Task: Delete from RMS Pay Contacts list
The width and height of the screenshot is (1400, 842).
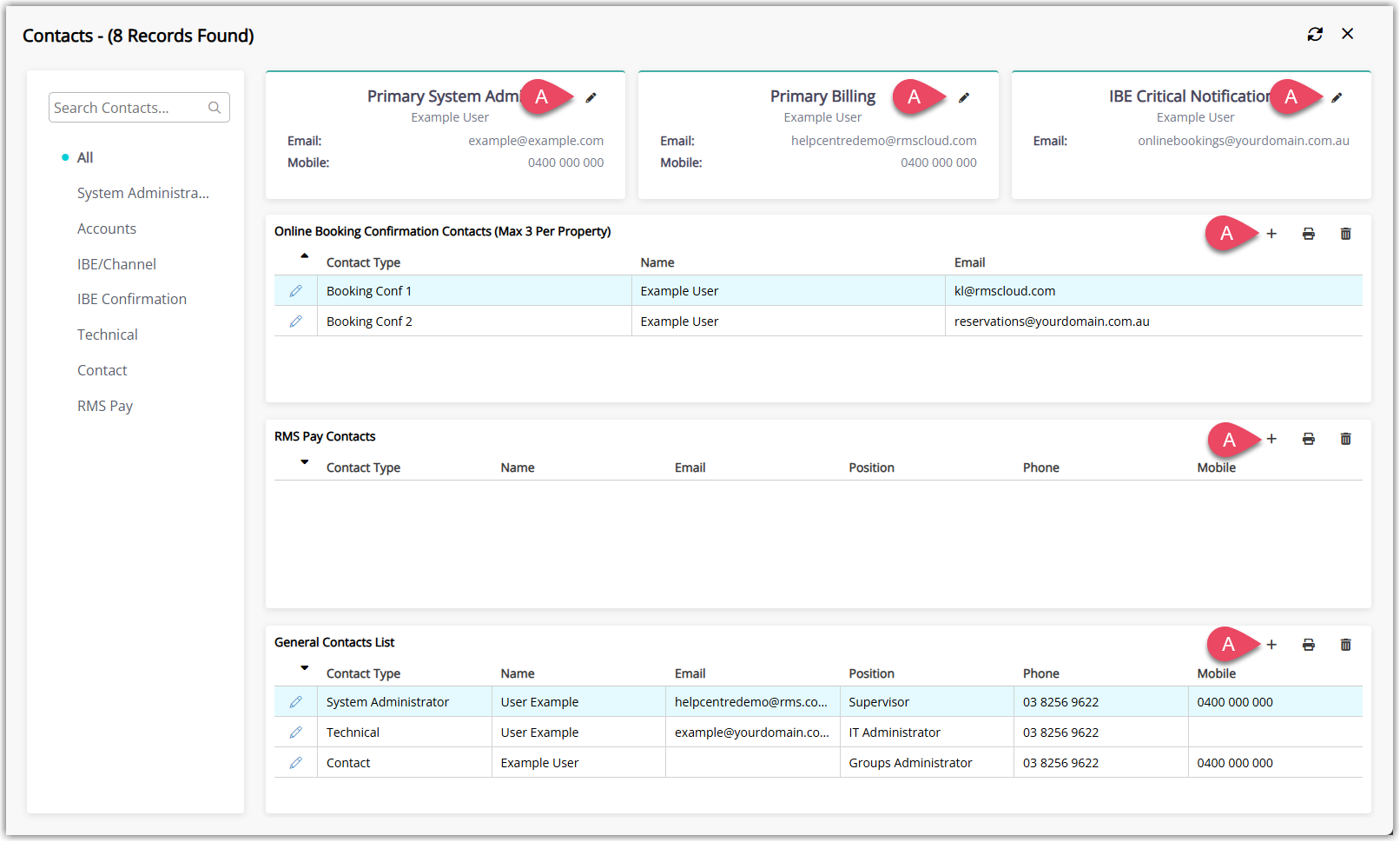Action: (x=1345, y=439)
